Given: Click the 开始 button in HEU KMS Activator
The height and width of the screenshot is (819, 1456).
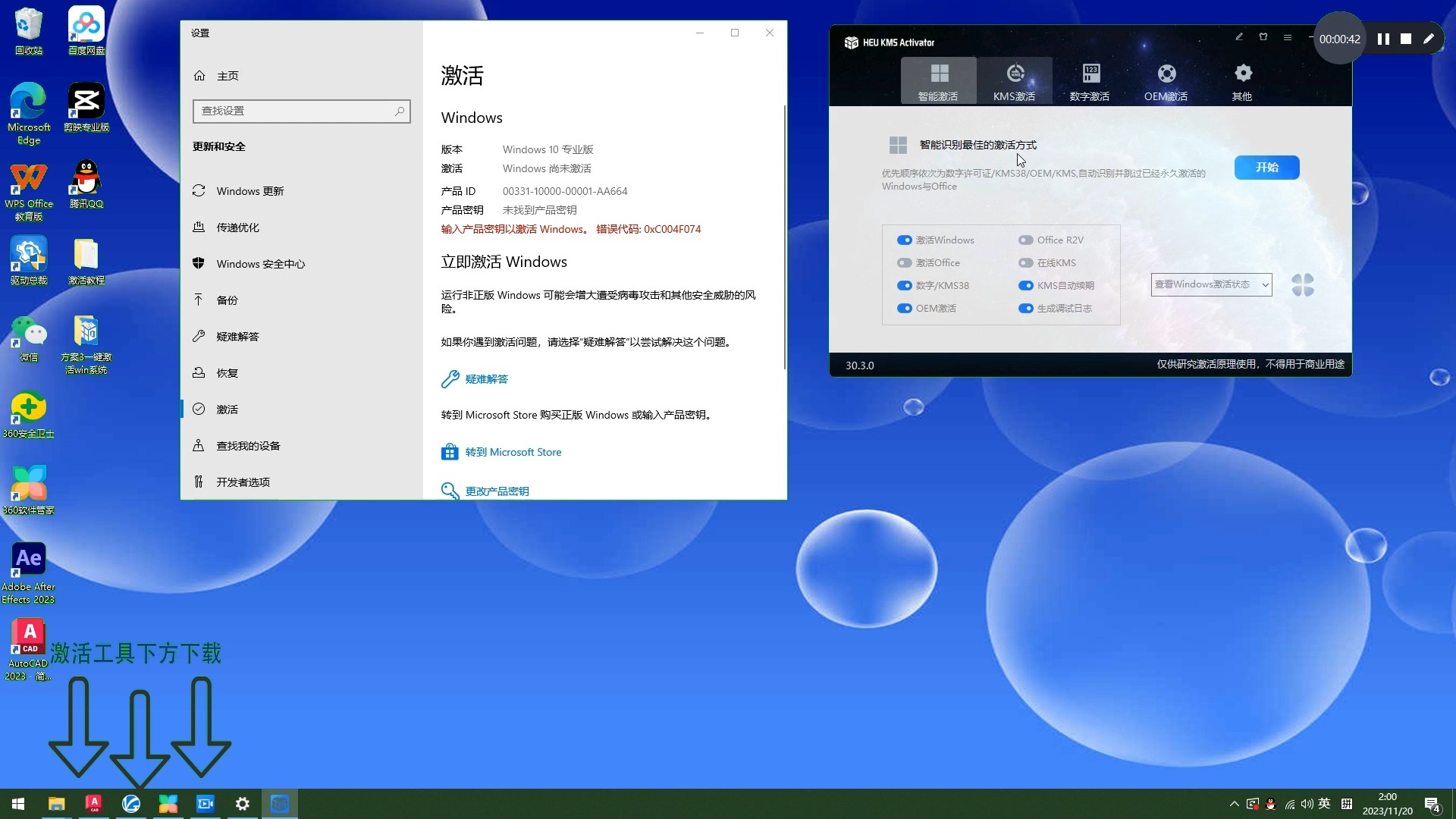Looking at the screenshot, I should point(1266,168).
